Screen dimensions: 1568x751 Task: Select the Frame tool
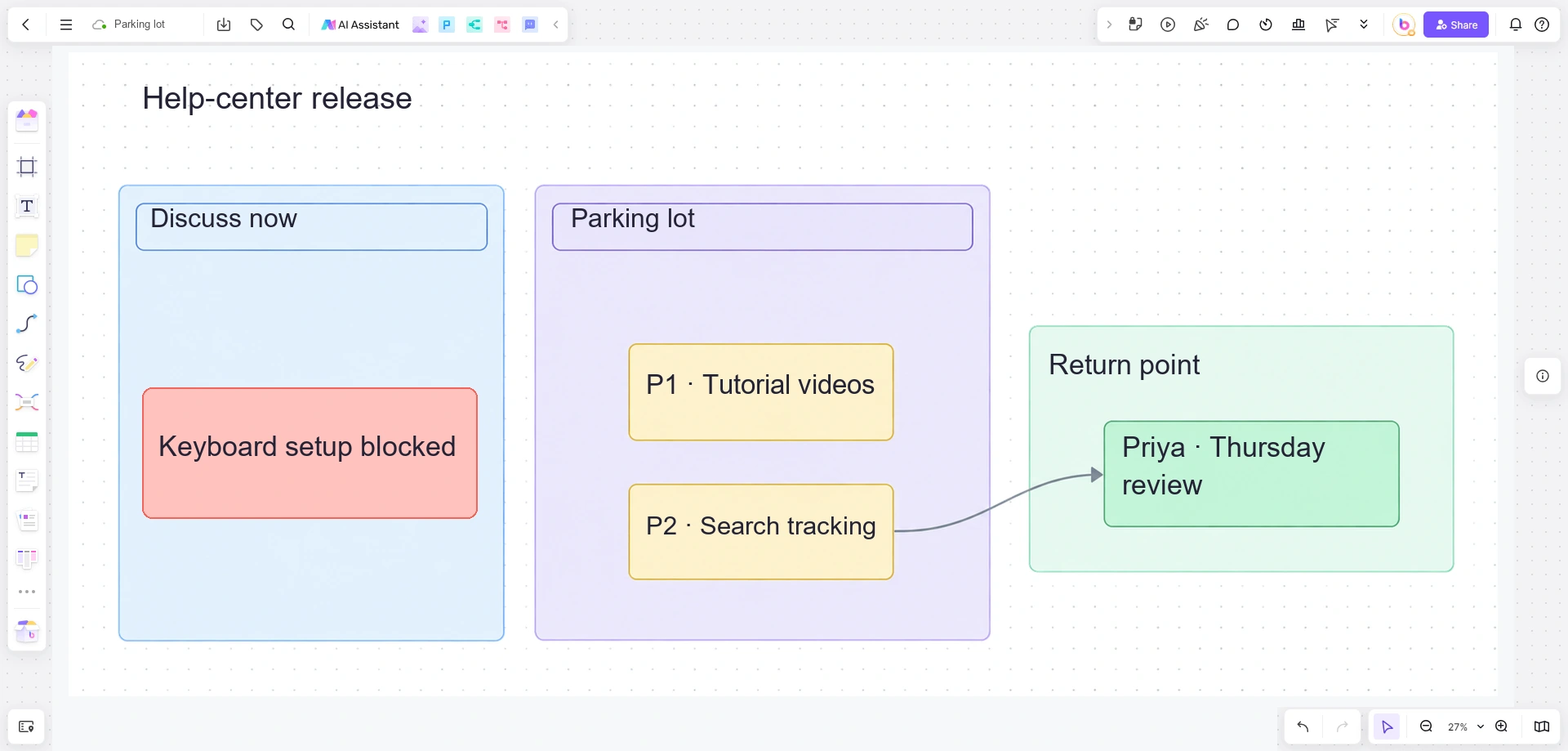click(27, 167)
